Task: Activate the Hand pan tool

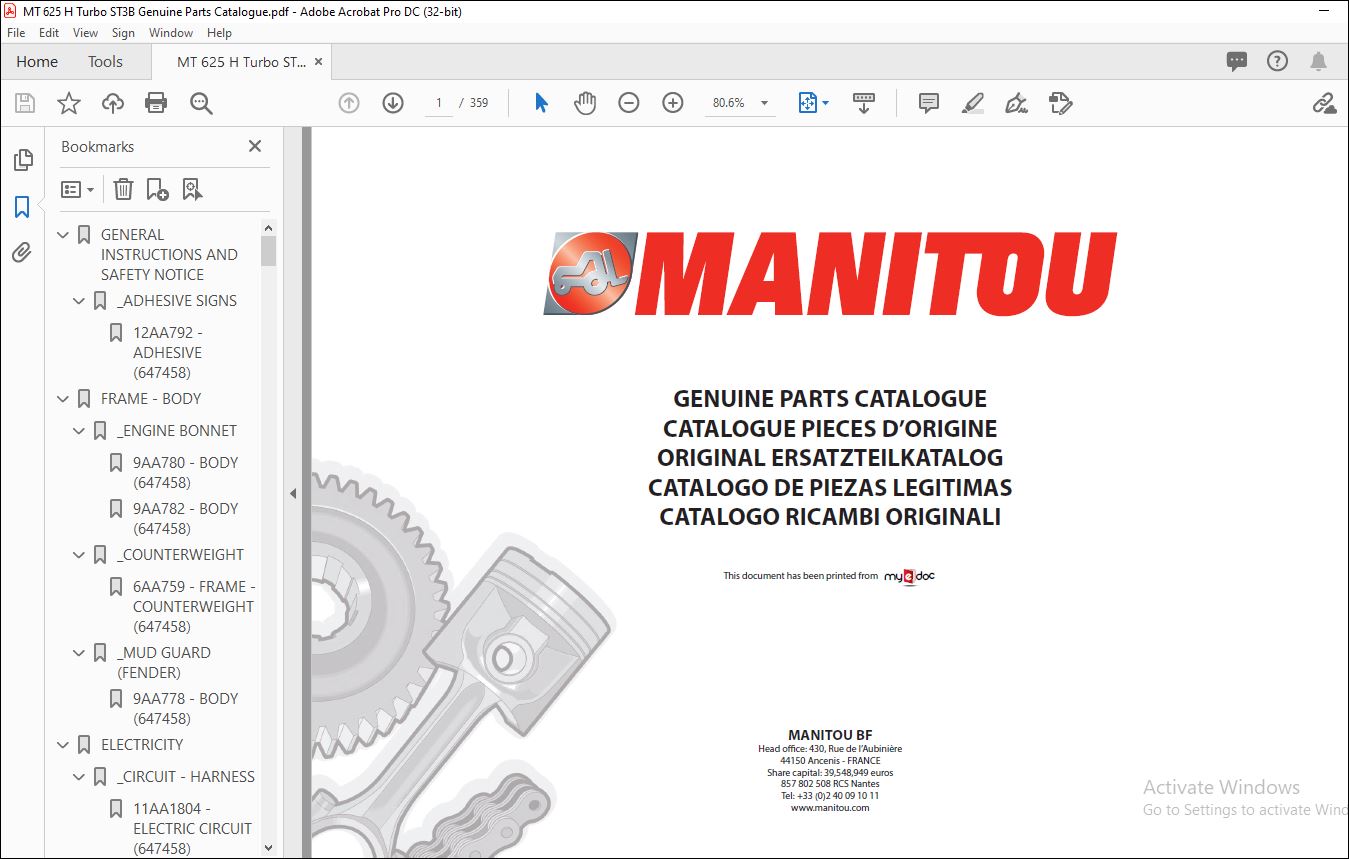Action: (585, 103)
